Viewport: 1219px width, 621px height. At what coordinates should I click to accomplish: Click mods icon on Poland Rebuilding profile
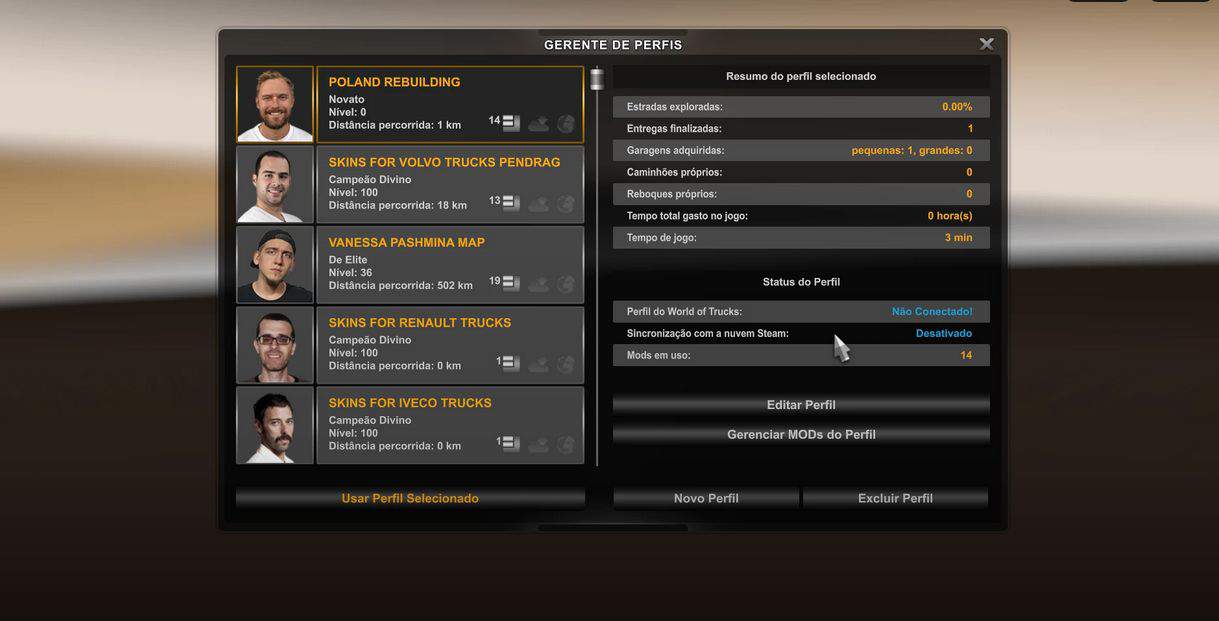tap(511, 123)
